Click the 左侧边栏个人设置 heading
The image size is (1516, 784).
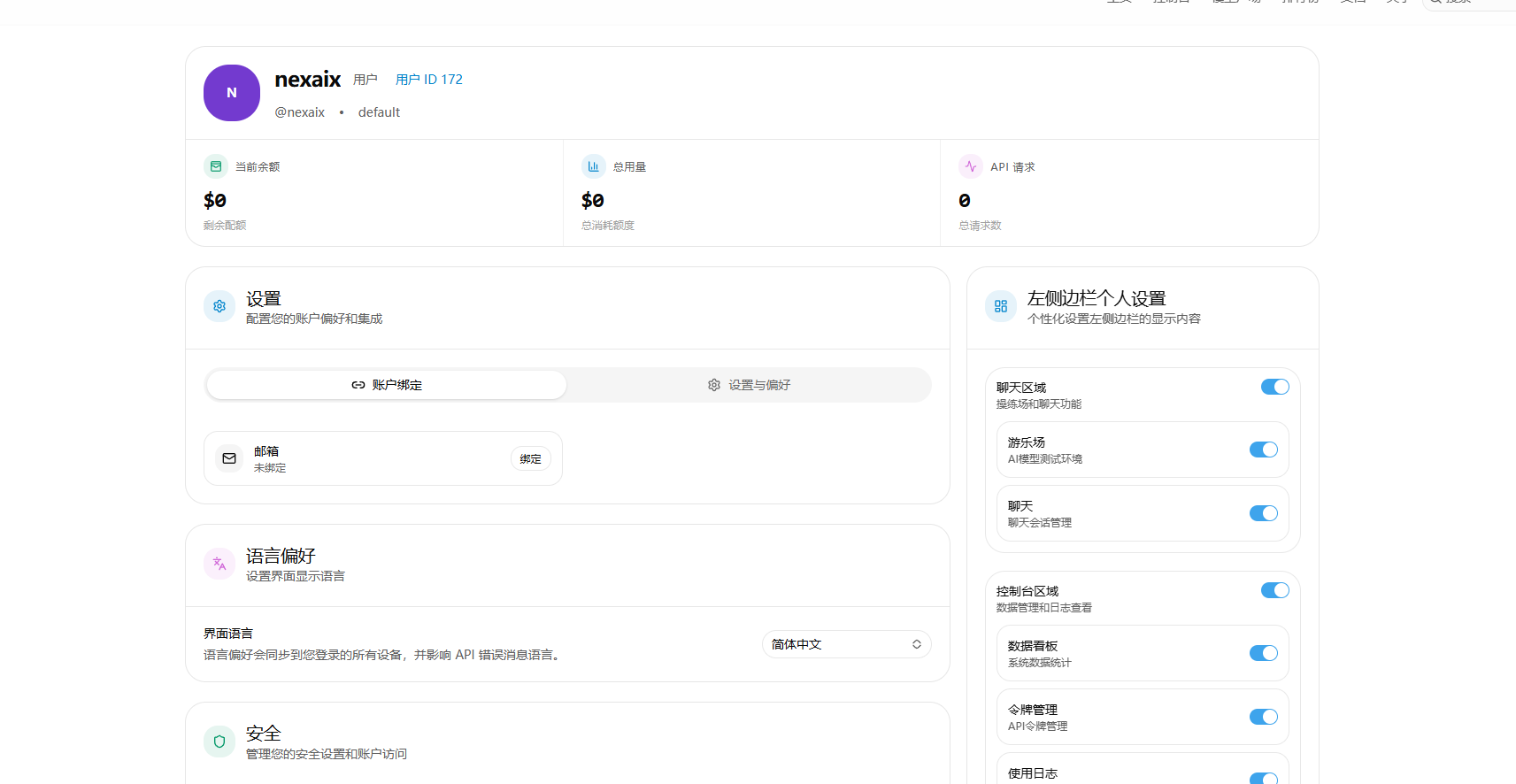click(x=1097, y=298)
